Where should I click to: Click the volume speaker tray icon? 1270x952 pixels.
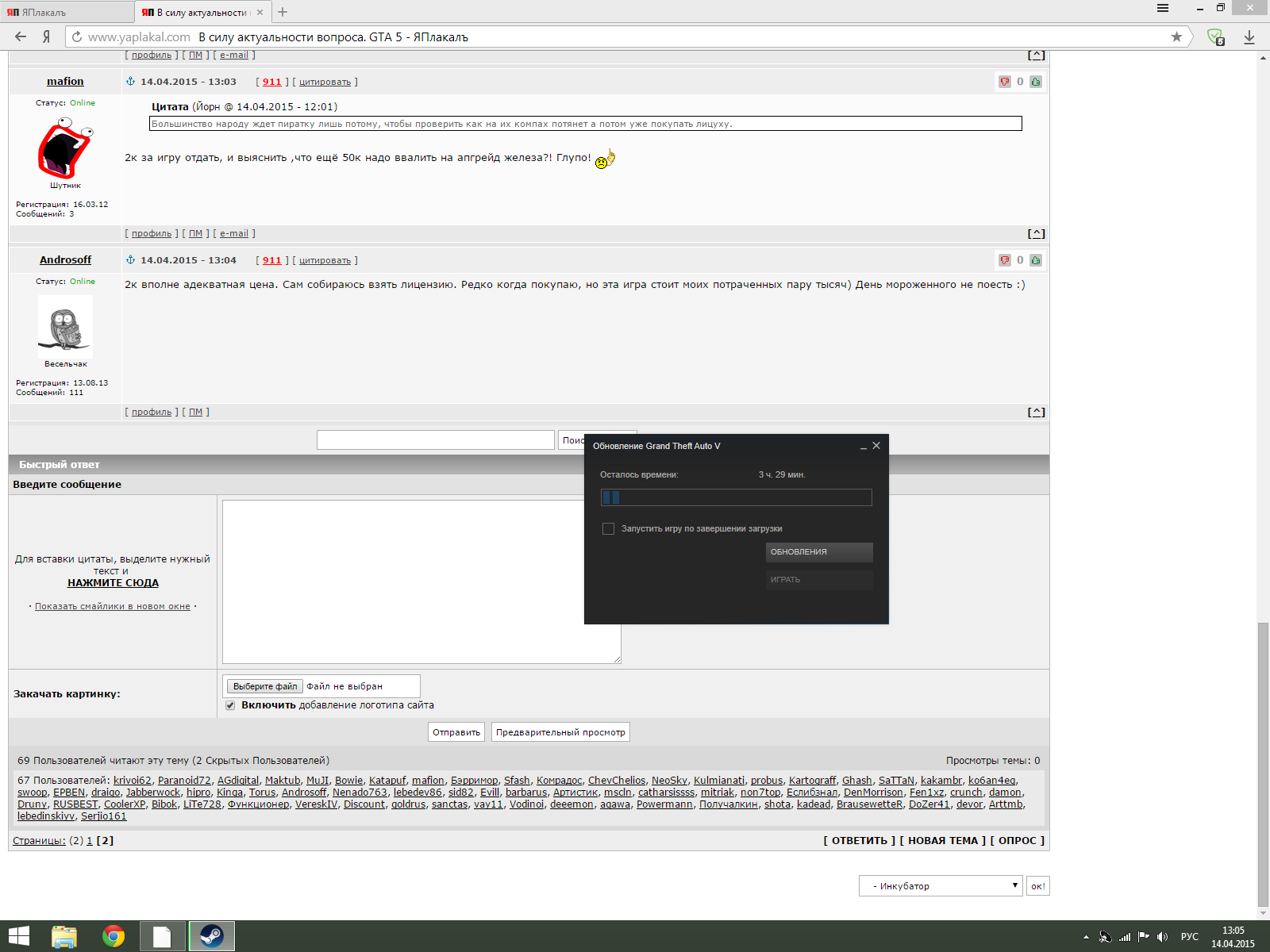[x=1163, y=937]
